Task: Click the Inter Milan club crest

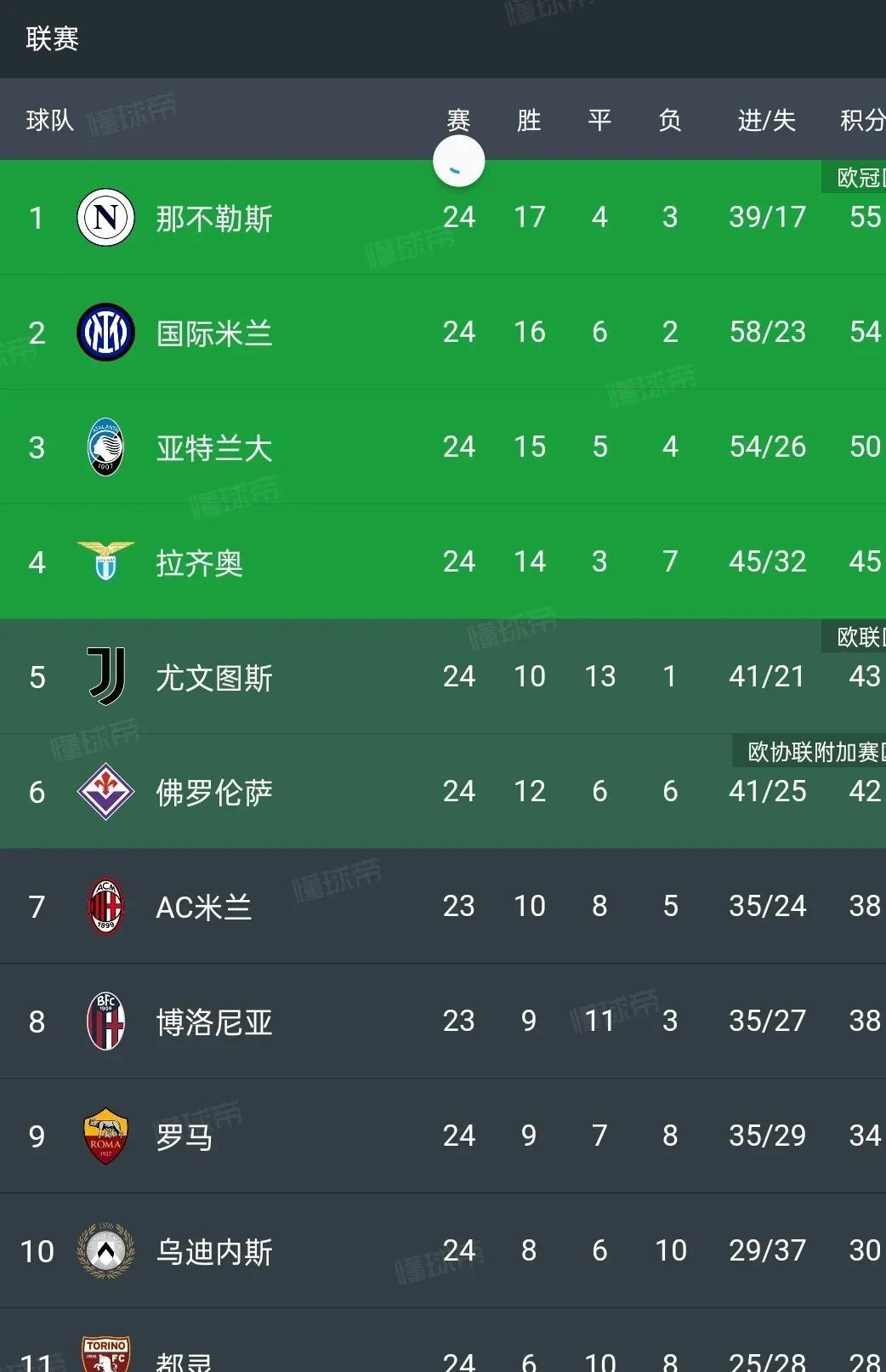Action: click(105, 333)
